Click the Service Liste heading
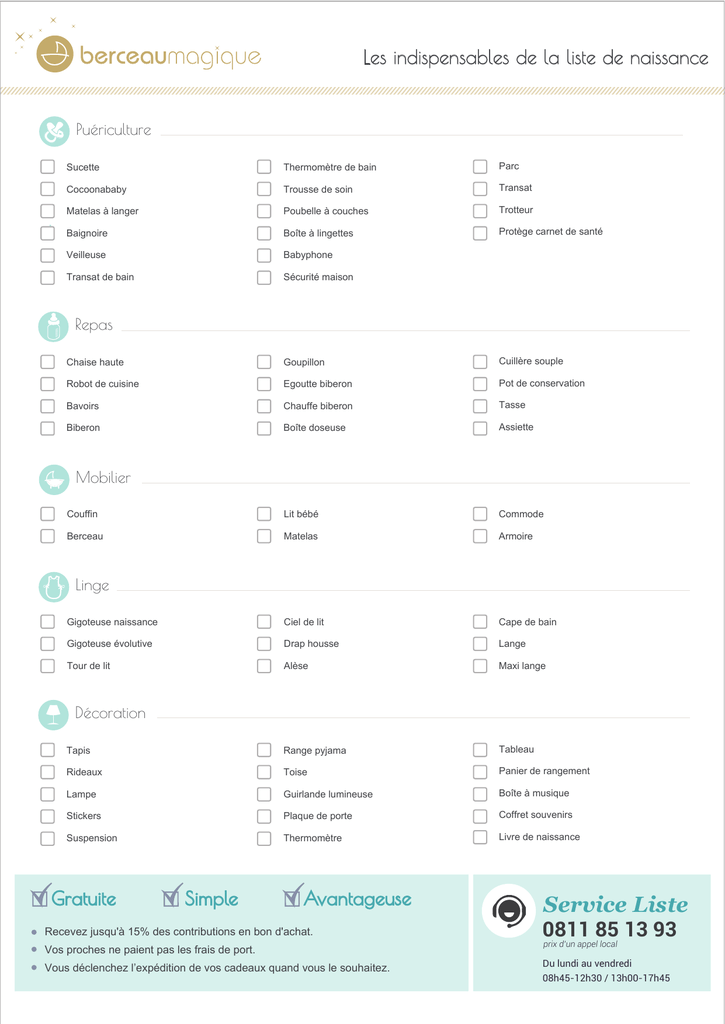The width and height of the screenshot is (725, 1024). coord(615,904)
